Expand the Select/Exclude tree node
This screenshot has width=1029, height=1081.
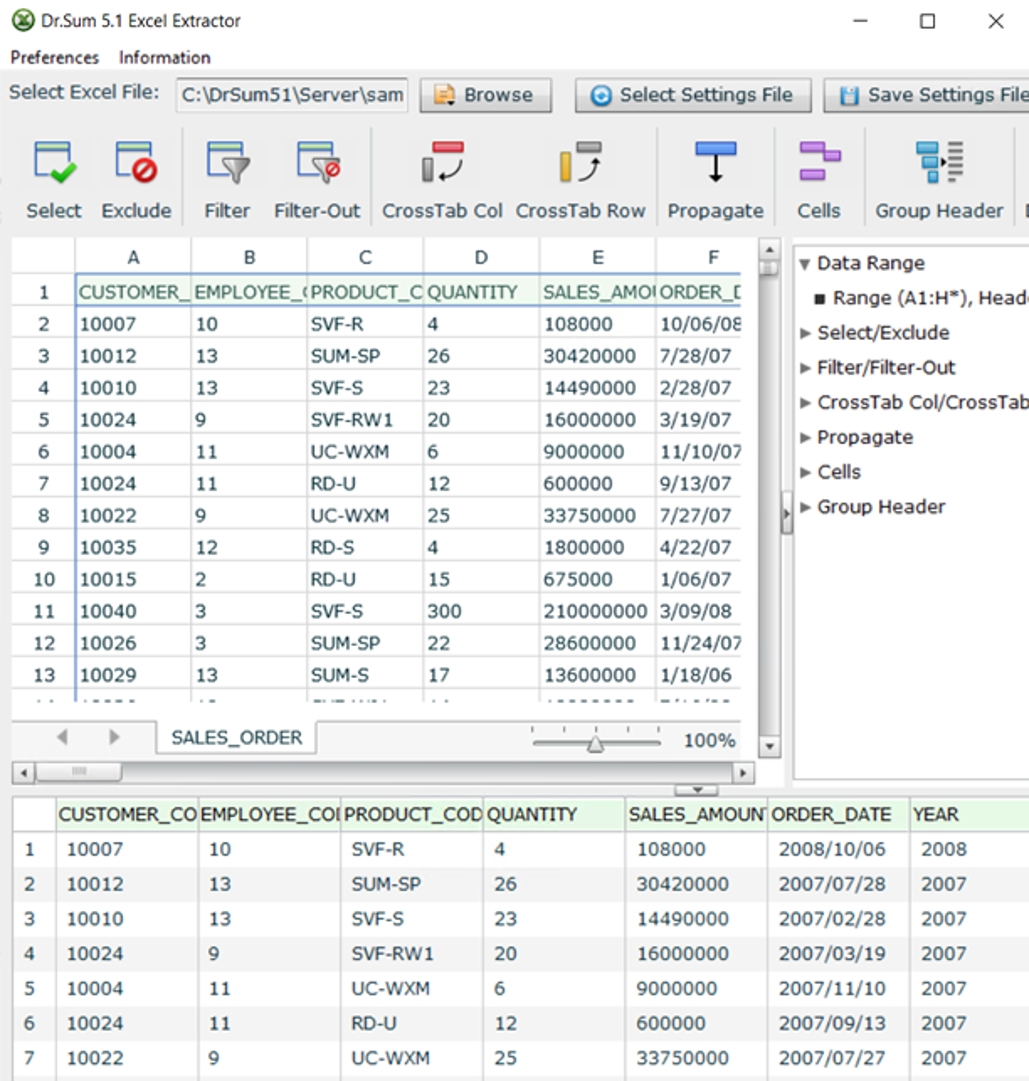click(806, 333)
